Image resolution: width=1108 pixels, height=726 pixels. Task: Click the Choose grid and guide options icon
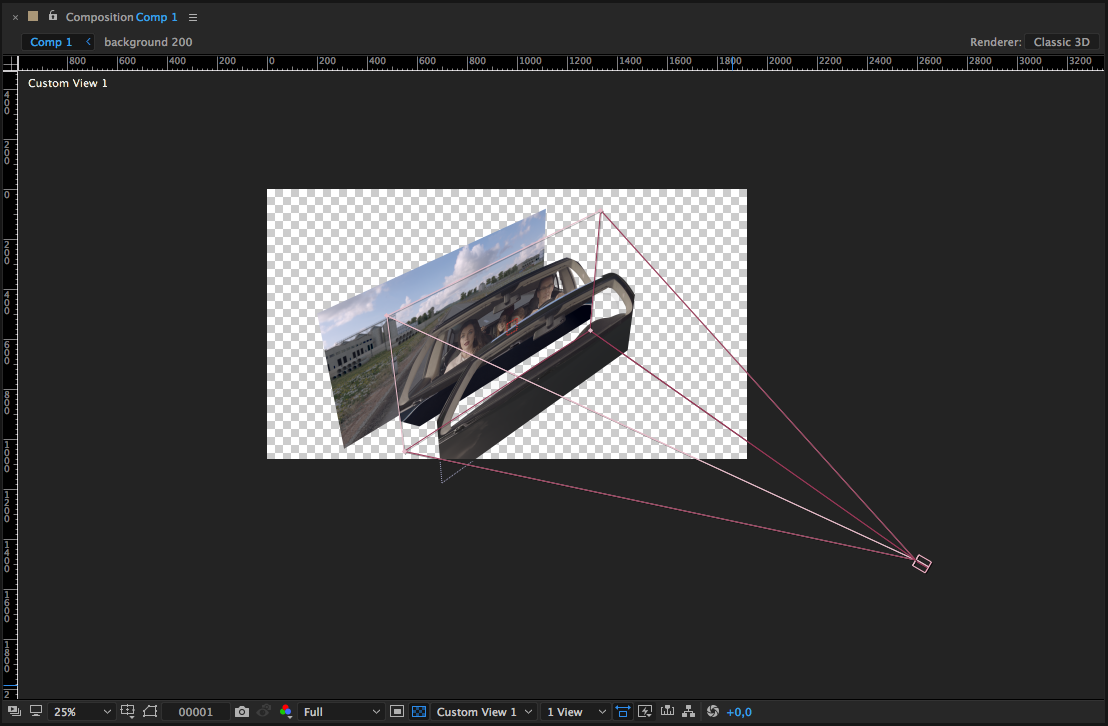click(x=128, y=712)
